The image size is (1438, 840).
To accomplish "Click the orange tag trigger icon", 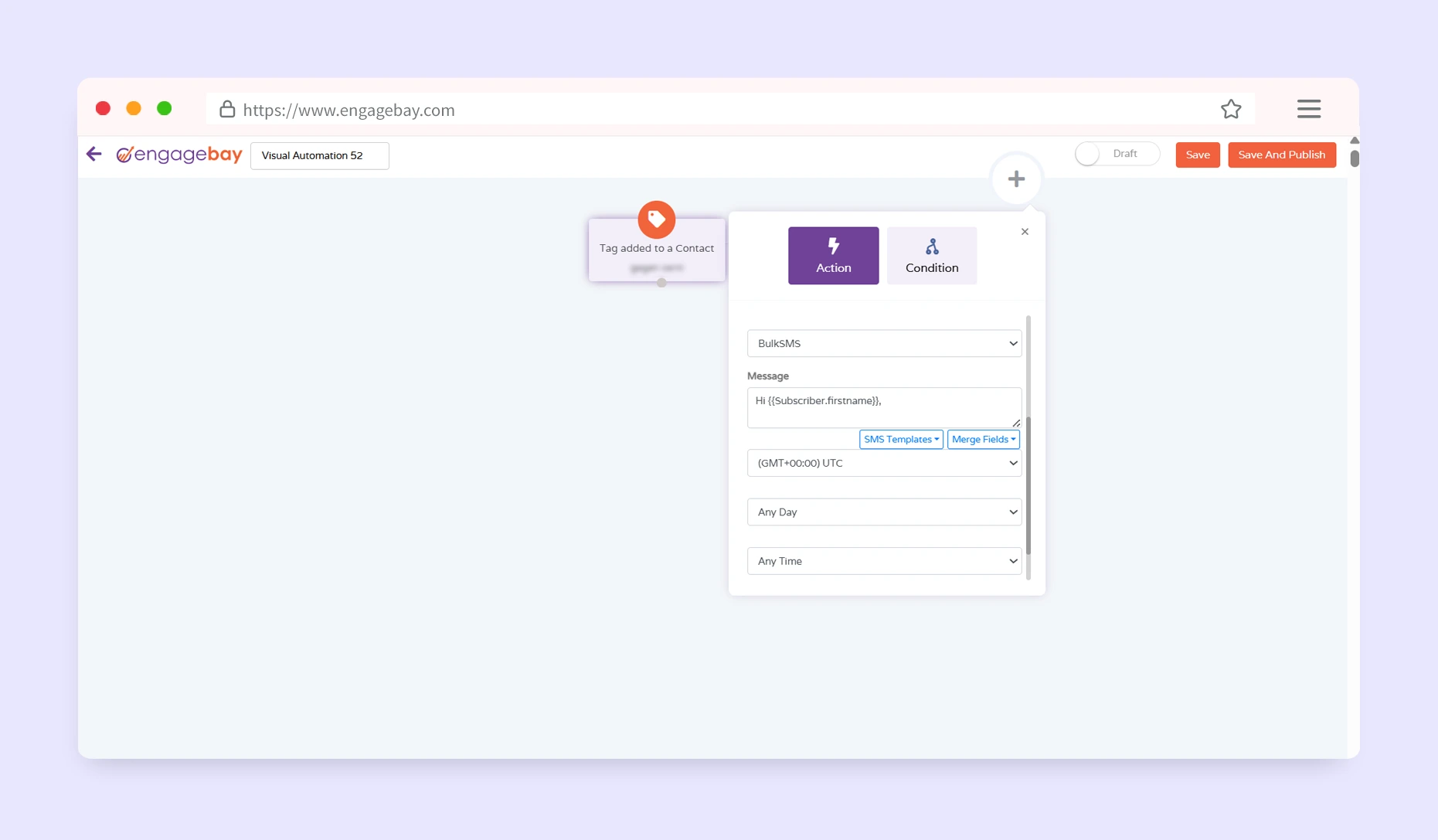I will pos(656,219).
